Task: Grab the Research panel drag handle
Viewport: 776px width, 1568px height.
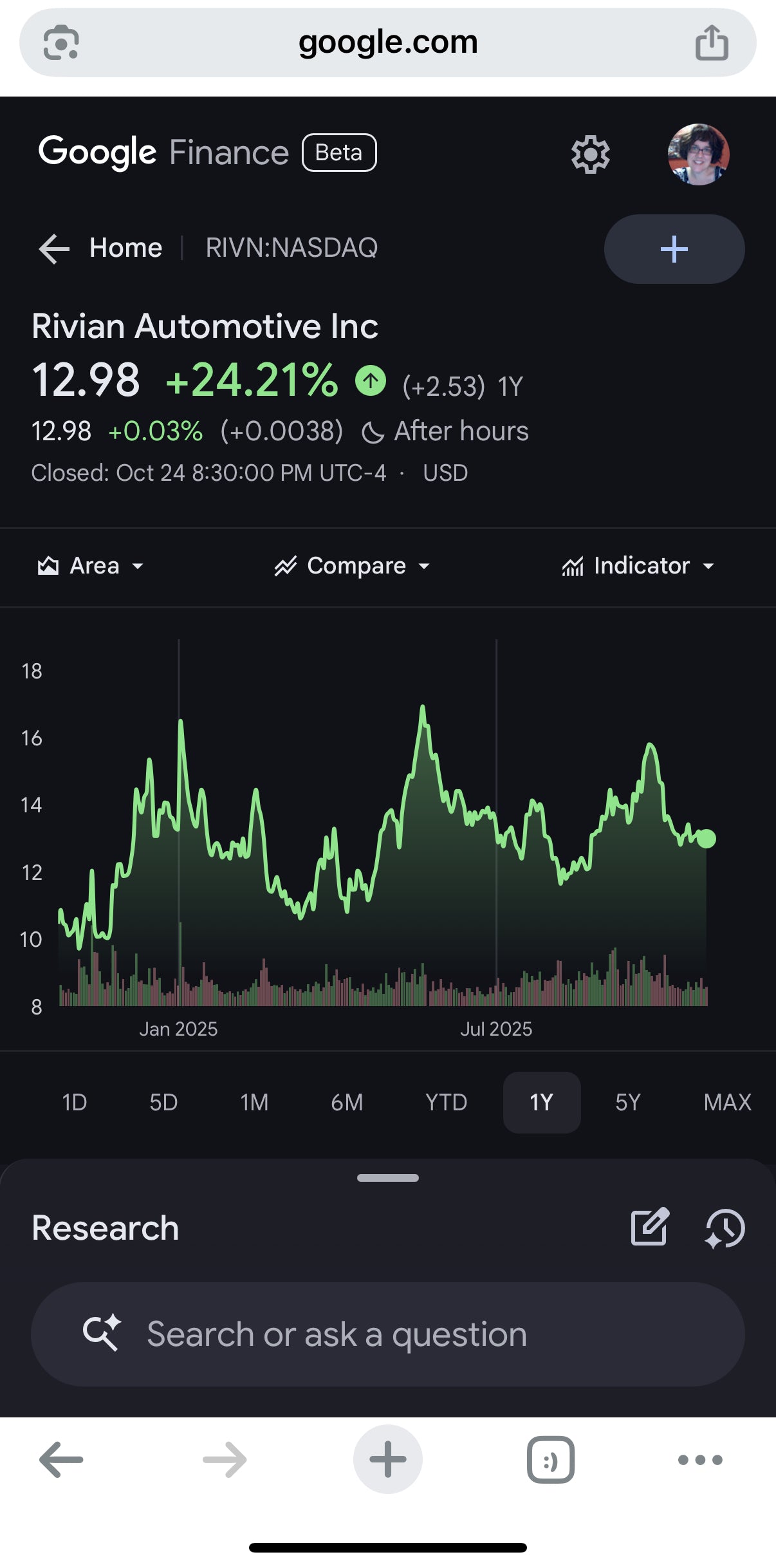Action: coord(388,1178)
